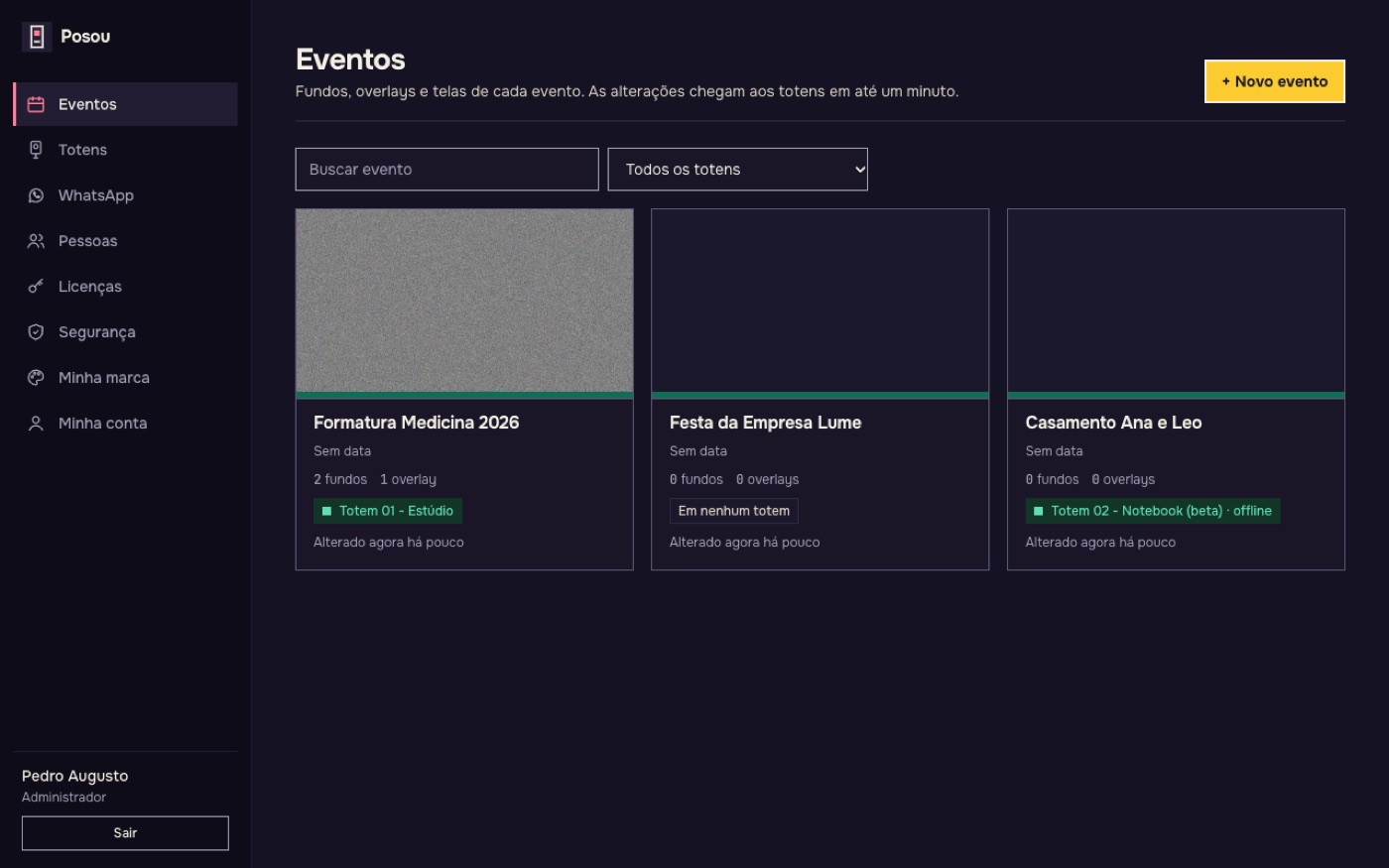This screenshot has width=1389, height=868.
Task: Click the Pedro Augusto user name
Action: [x=75, y=776]
